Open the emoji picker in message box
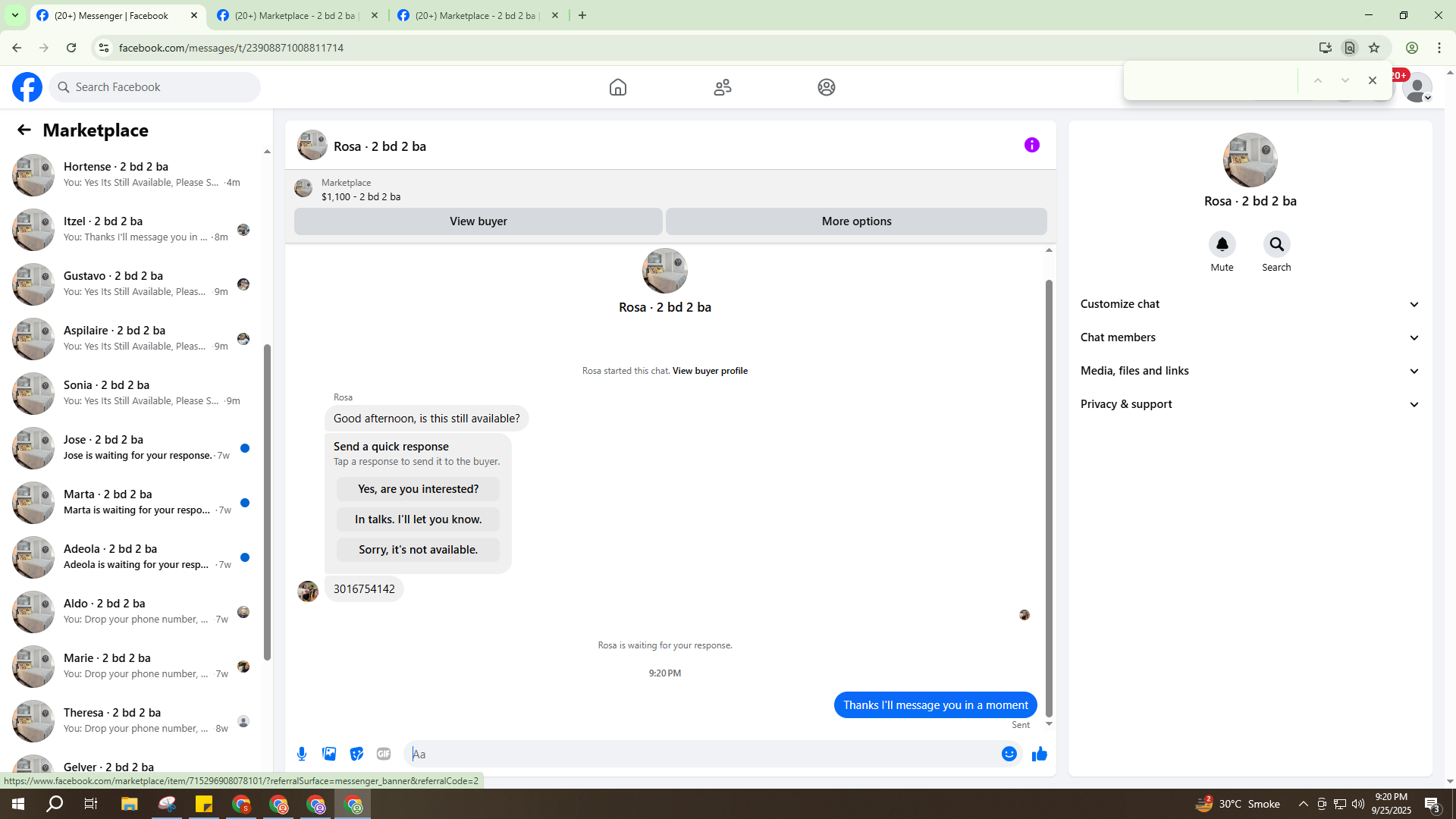 [1009, 754]
